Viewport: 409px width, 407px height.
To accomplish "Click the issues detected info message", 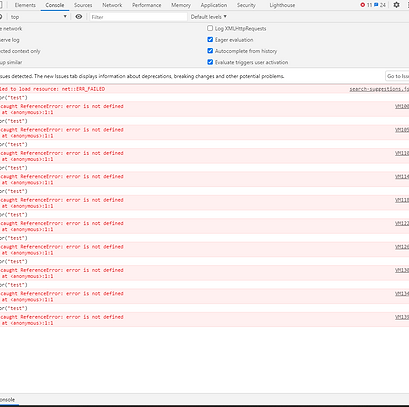I will (x=142, y=76).
